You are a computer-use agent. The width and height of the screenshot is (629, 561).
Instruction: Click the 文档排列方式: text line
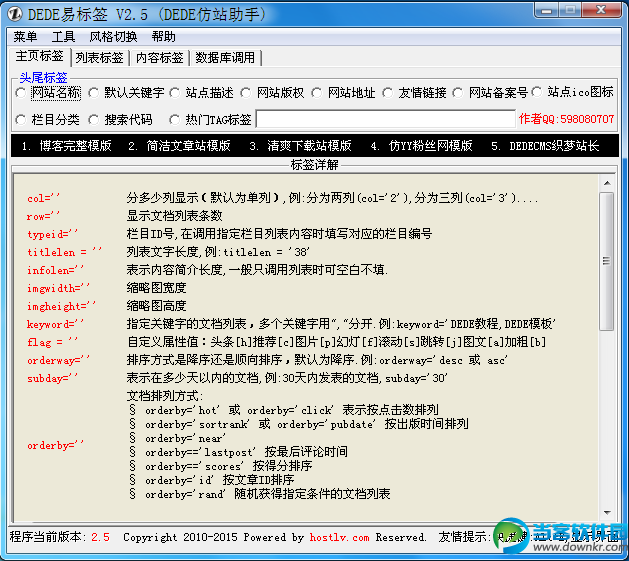coord(165,396)
